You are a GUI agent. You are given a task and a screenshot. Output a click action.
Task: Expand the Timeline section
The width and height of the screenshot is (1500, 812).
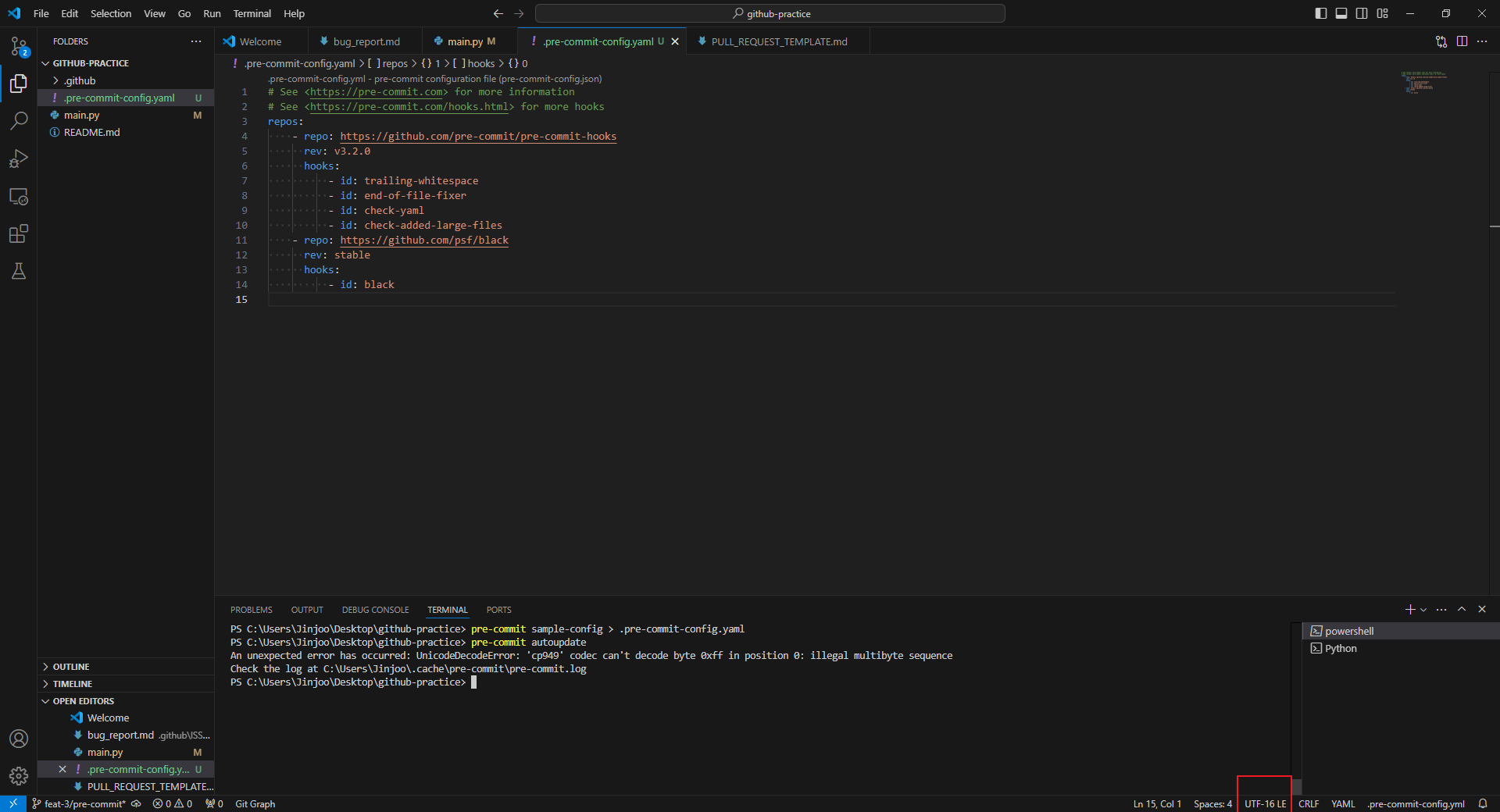(126, 684)
